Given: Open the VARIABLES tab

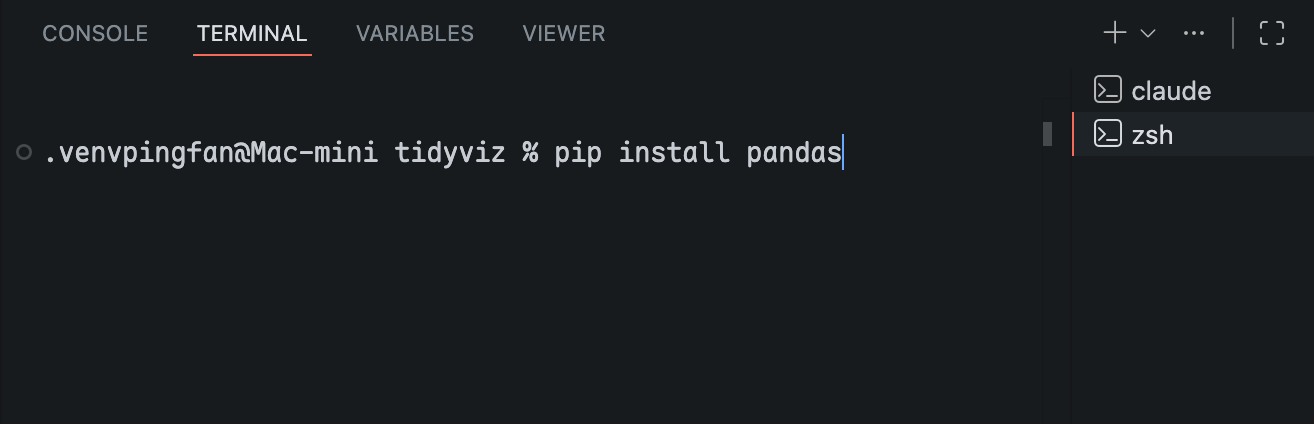Looking at the screenshot, I should [x=414, y=33].
